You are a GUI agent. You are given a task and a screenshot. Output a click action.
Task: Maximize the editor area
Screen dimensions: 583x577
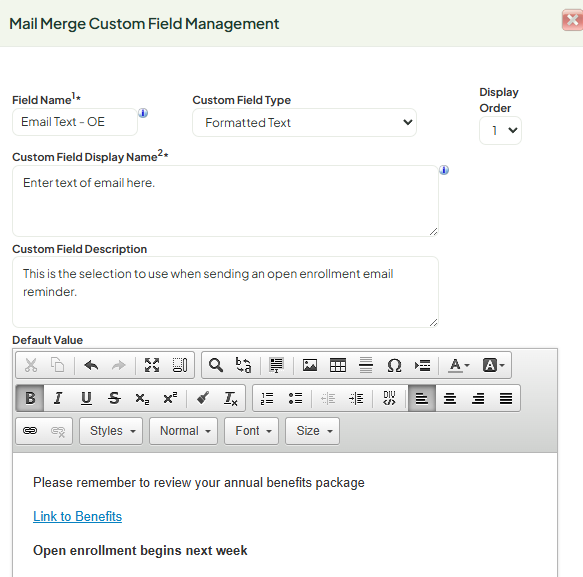152,365
